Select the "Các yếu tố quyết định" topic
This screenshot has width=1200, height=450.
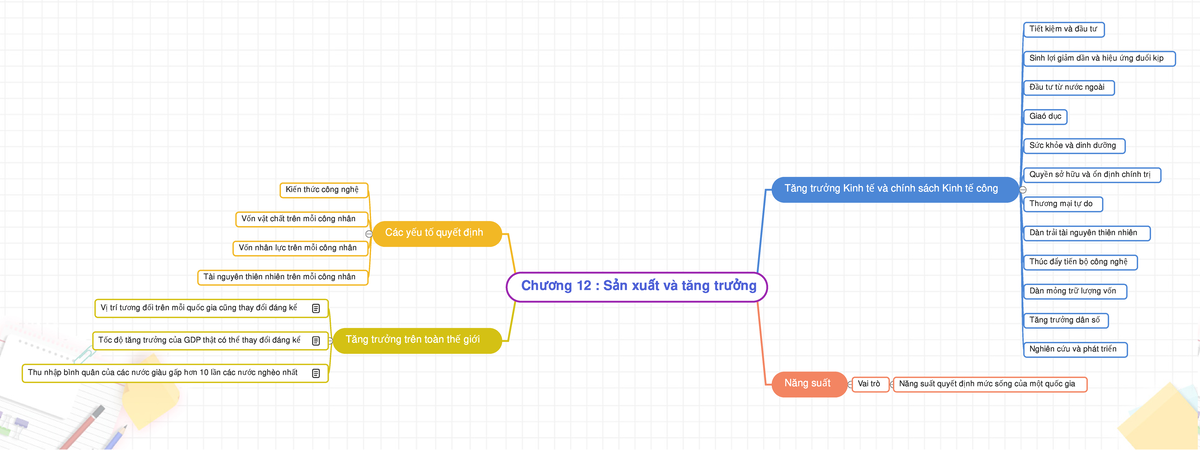[435, 233]
